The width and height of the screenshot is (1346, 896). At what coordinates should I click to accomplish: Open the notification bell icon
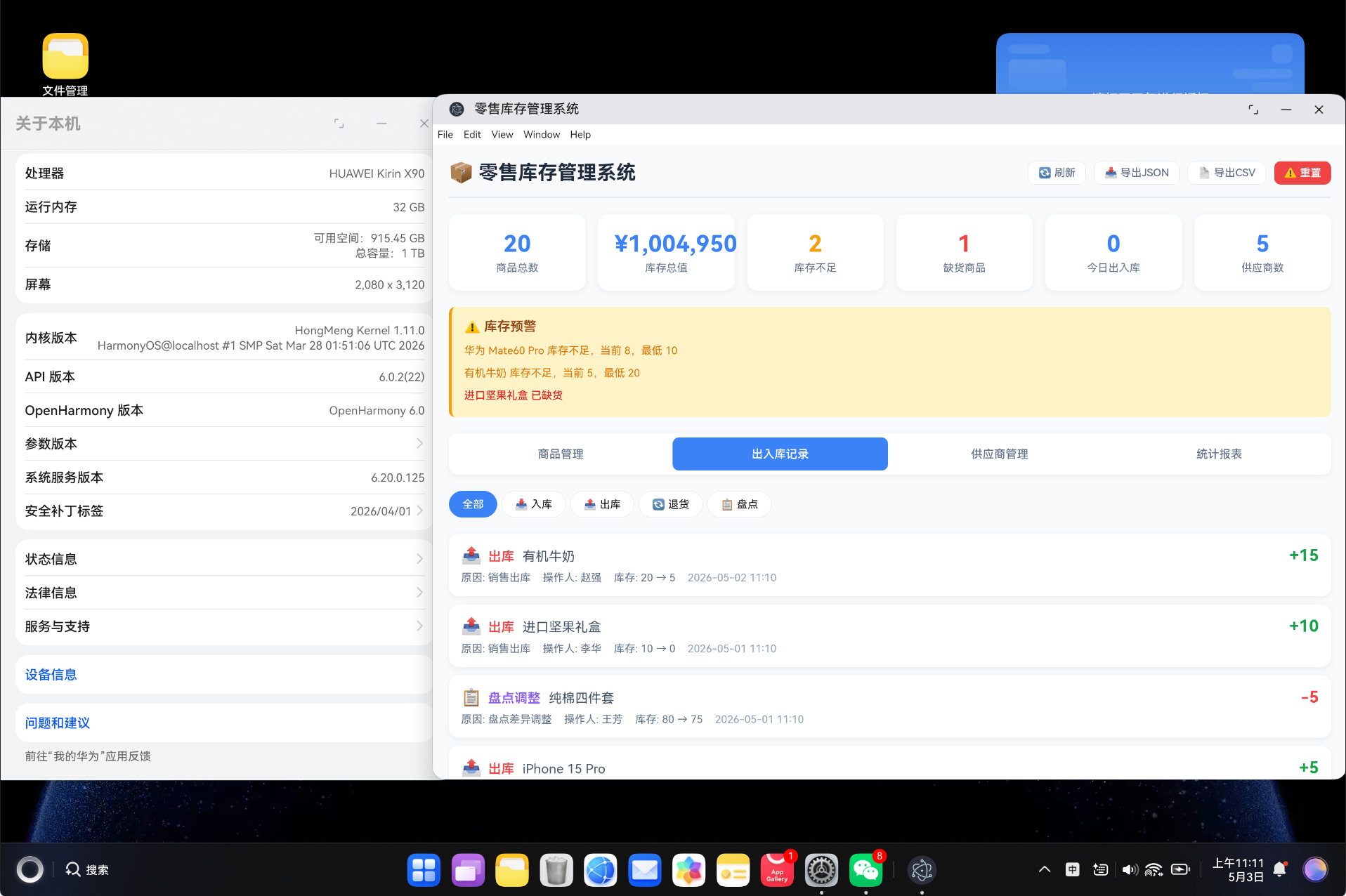point(1280,869)
